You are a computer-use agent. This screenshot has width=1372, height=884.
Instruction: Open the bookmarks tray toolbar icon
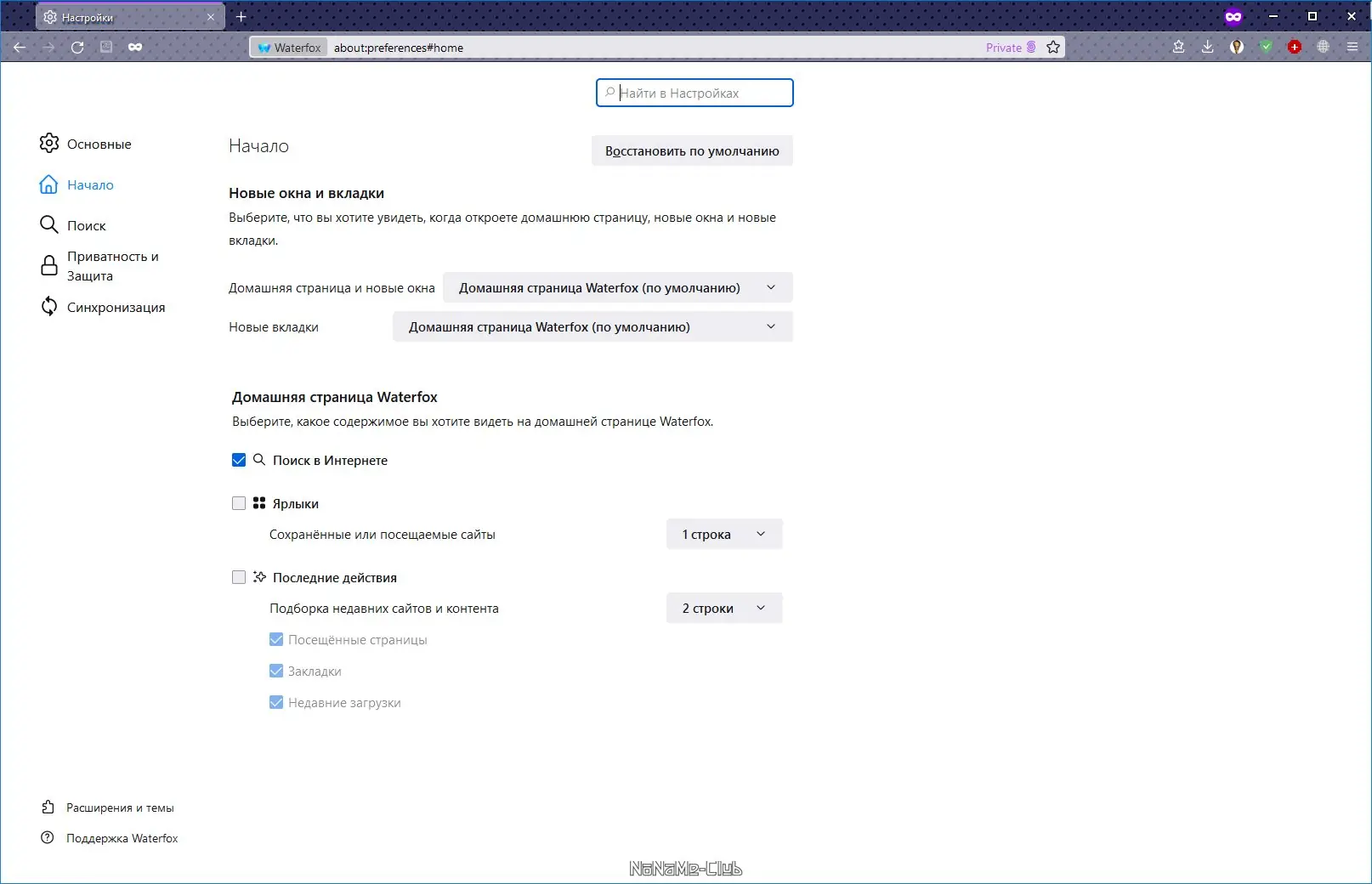click(1178, 48)
